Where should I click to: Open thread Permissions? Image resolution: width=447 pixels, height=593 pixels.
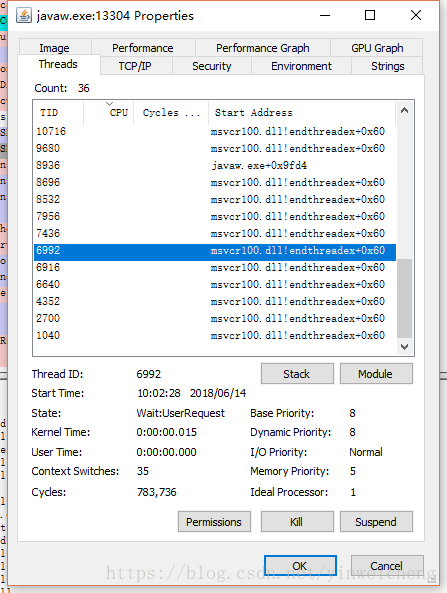tap(214, 522)
